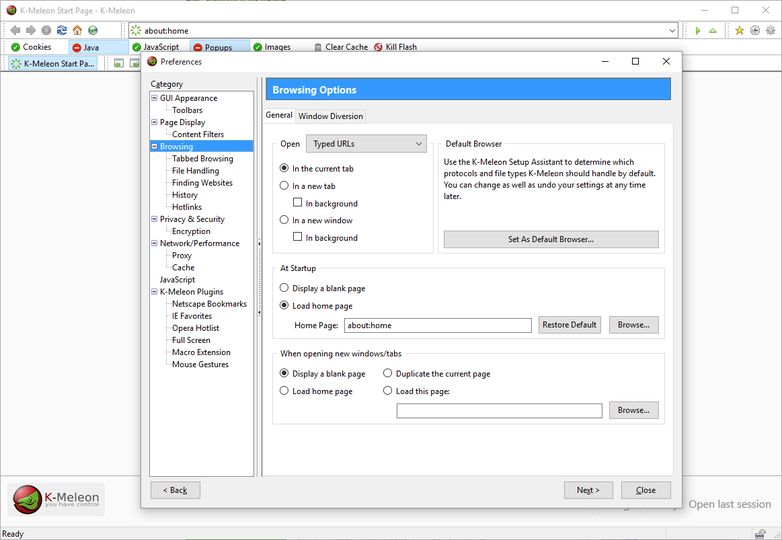Click the green Go arrow icon

[698, 31]
